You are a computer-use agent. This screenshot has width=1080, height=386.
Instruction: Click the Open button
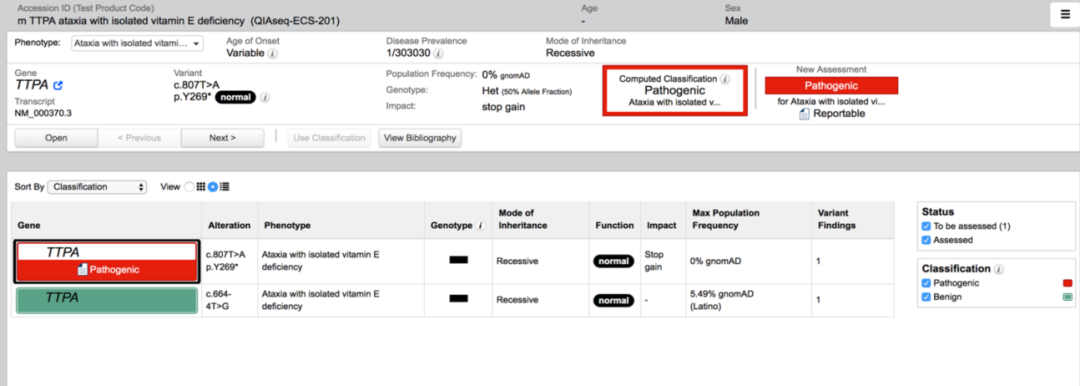click(x=56, y=138)
